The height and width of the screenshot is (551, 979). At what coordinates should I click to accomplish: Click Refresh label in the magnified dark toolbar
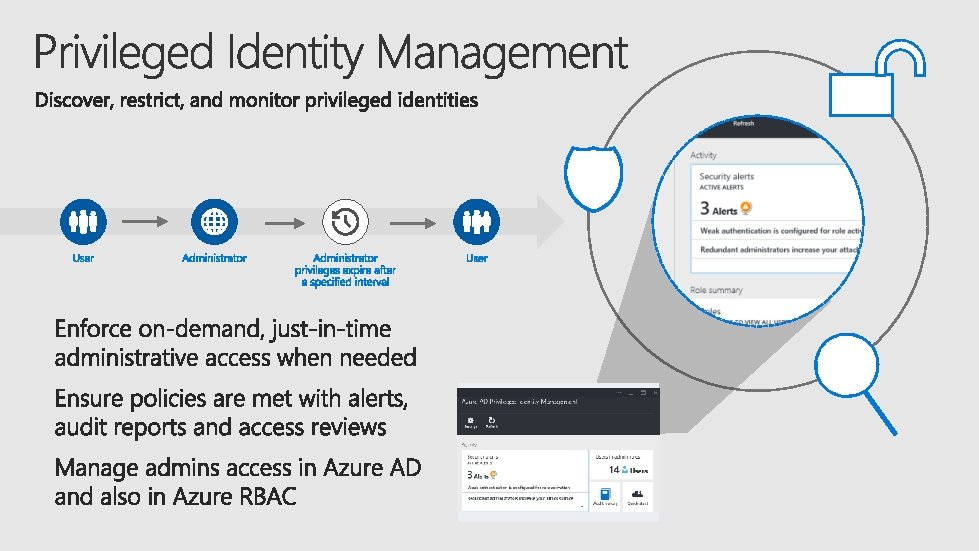743,124
